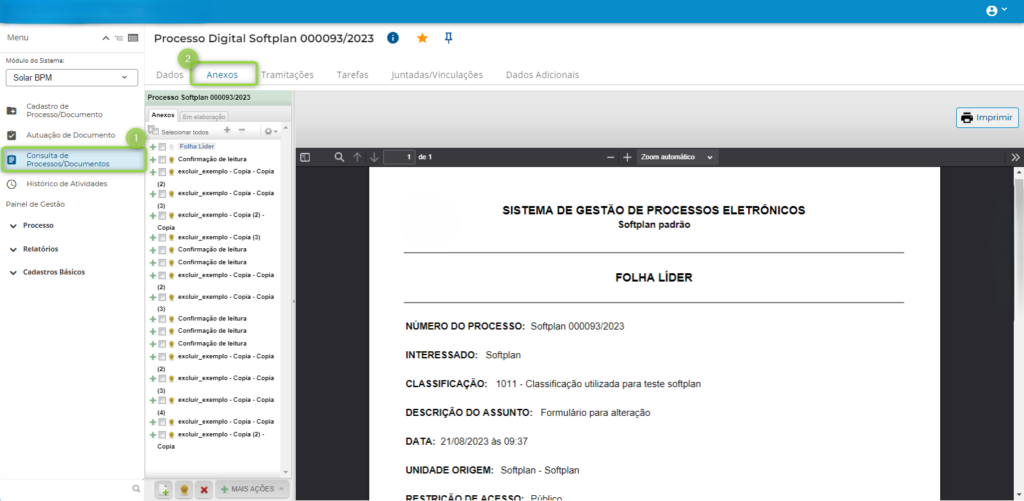The image size is (1024, 501).
Task: Click the add new document icon button
Action: coord(164,489)
